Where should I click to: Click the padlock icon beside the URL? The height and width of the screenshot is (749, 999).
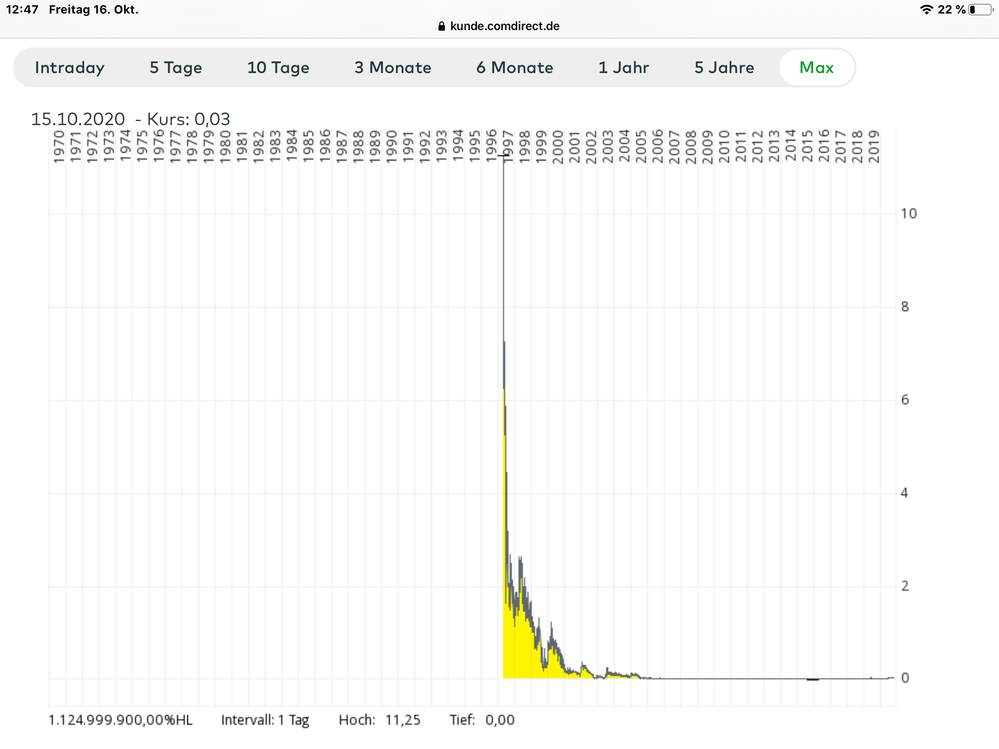(441, 26)
